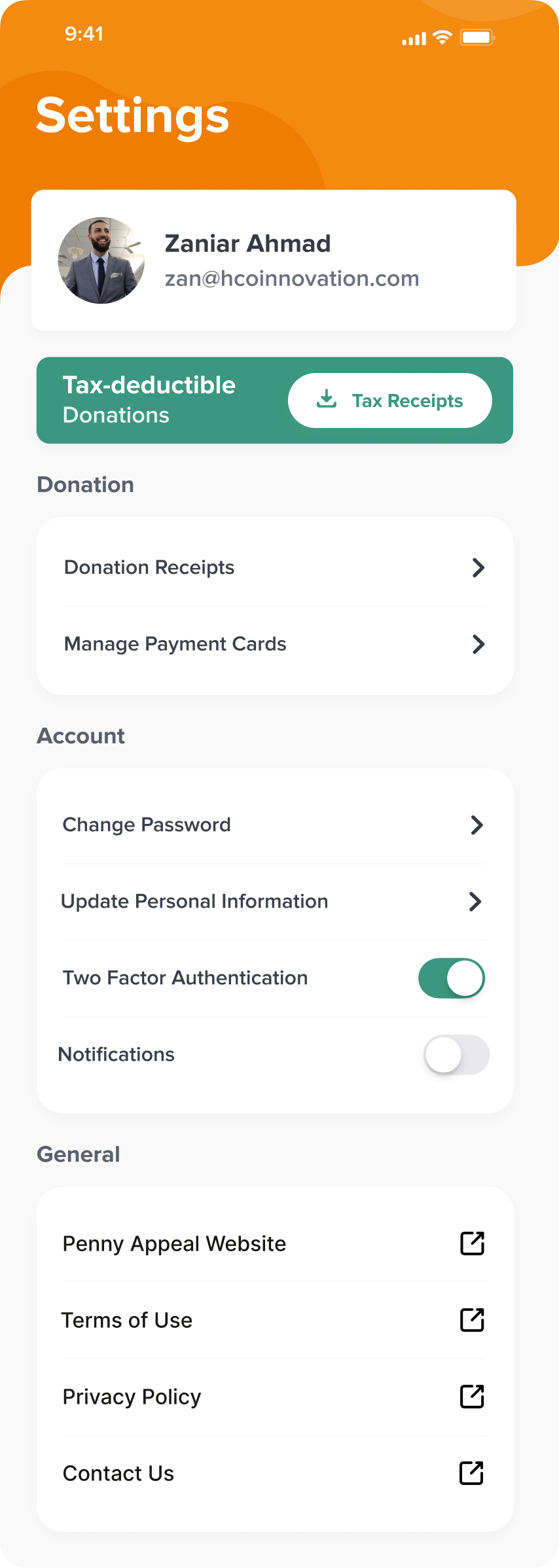Click the download icon beside Tax Receipts

pyautogui.click(x=327, y=399)
